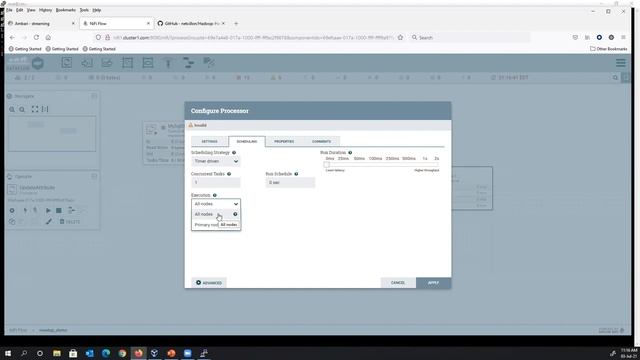Screen dimensions: 640x360
Task: Click Advanced in Configure Processor
Action: (209, 282)
